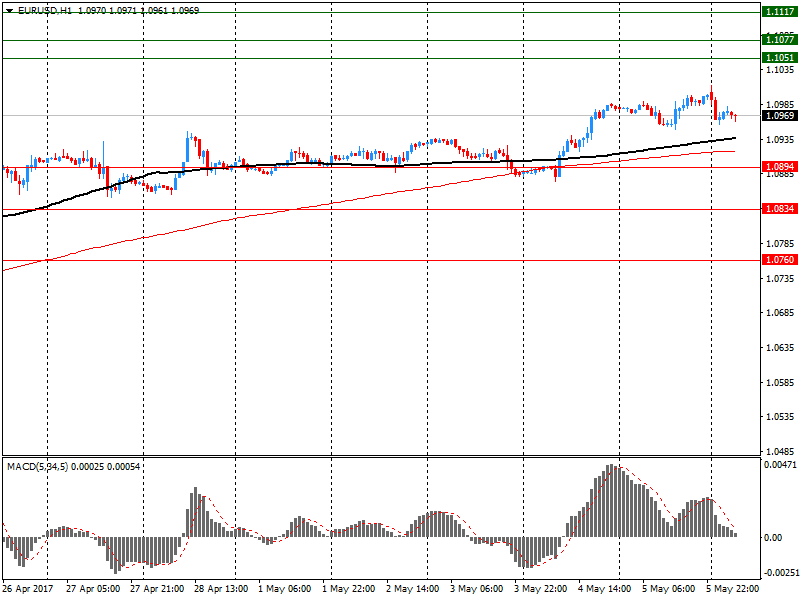800x600 pixels.
Task: Click the 28 Apr 13:00 time axis label
Action: point(221,589)
